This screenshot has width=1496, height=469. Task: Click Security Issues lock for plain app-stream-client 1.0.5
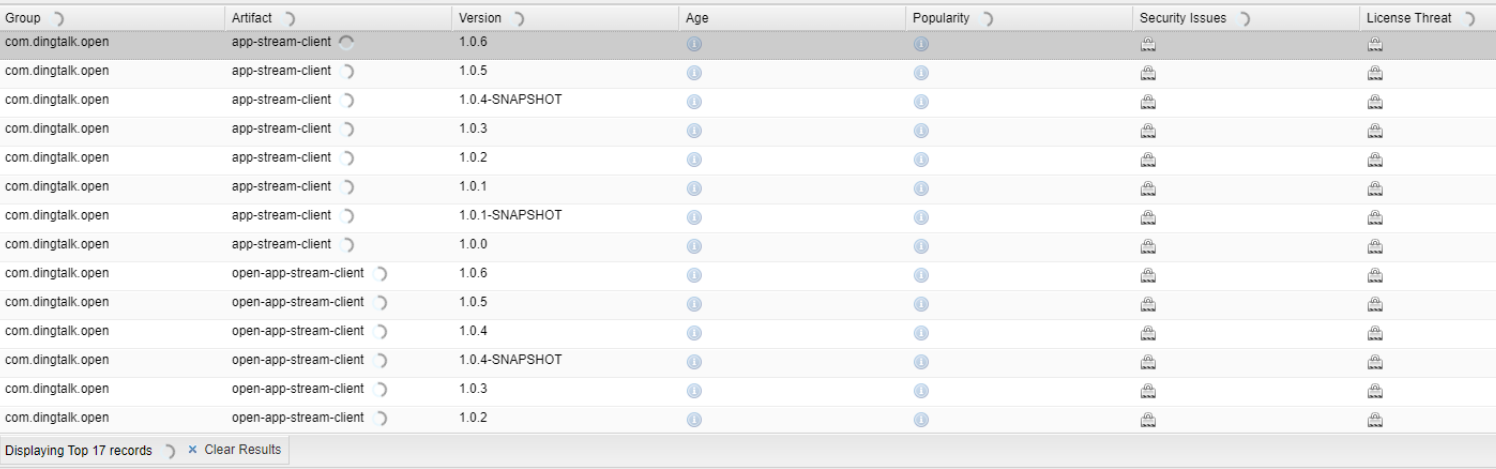coord(1148,73)
